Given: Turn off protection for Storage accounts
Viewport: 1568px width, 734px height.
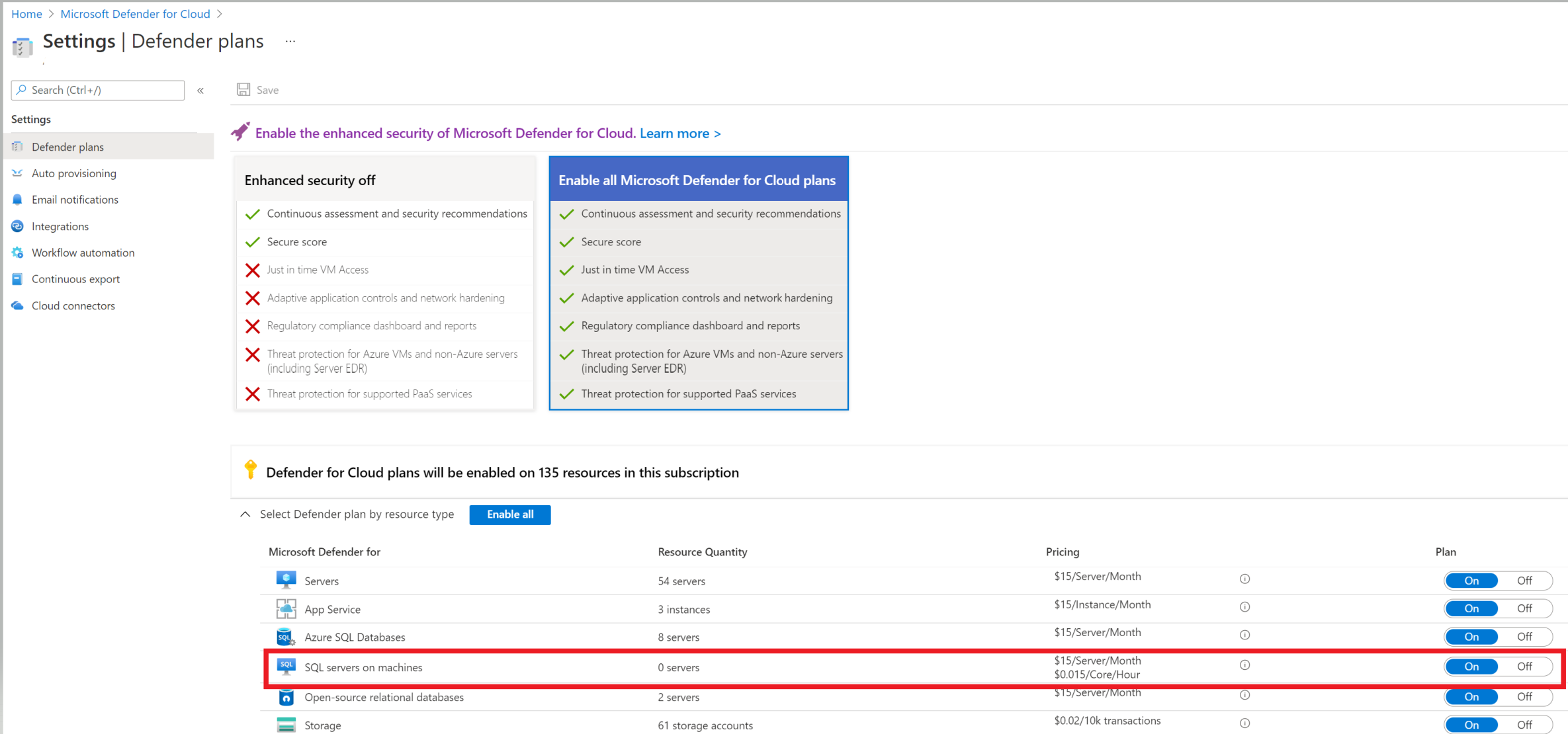Looking at the screenshot, I should (x=1525, y=724).
